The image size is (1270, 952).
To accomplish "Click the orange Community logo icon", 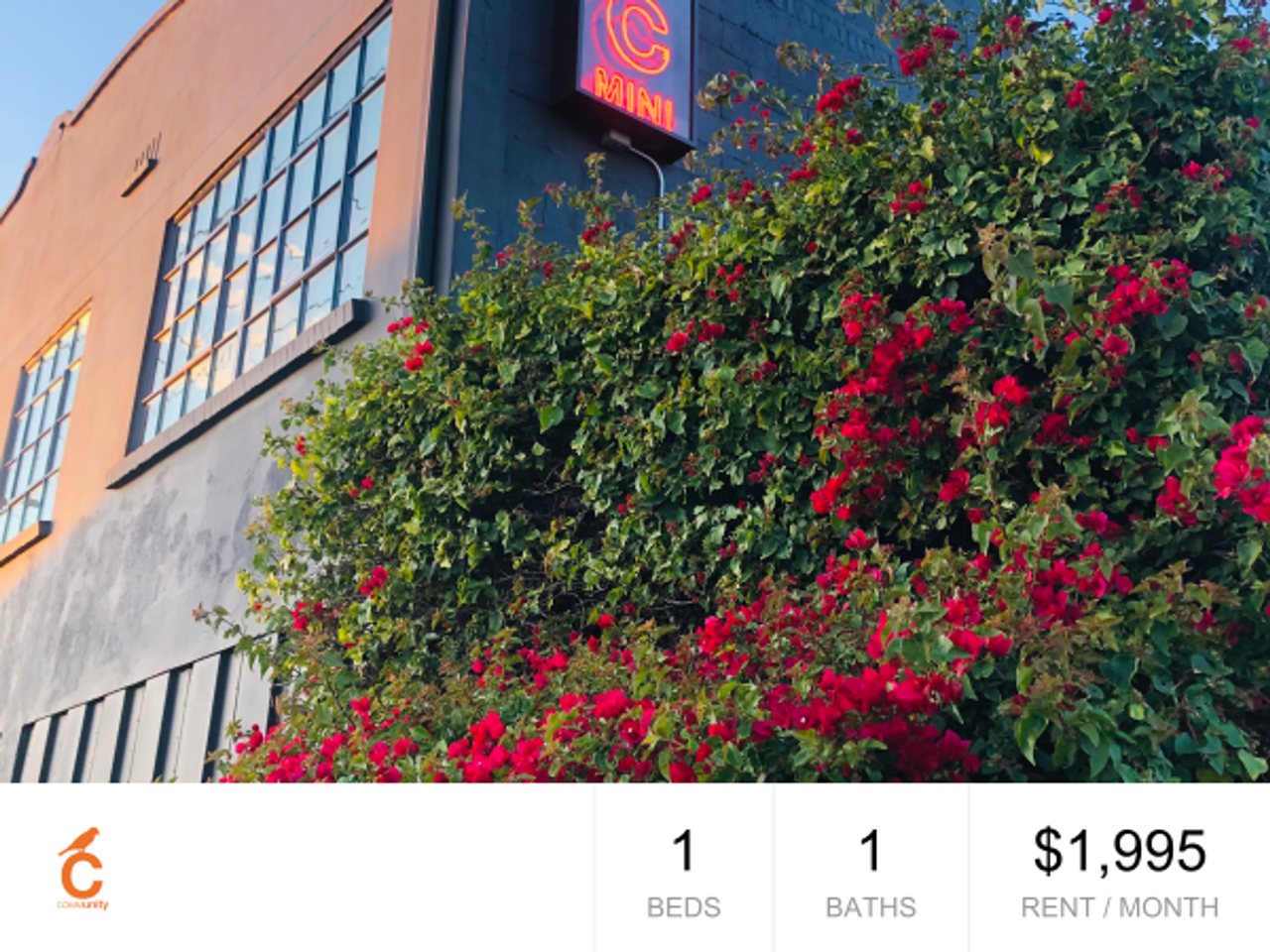I will (x=82, y=868).
